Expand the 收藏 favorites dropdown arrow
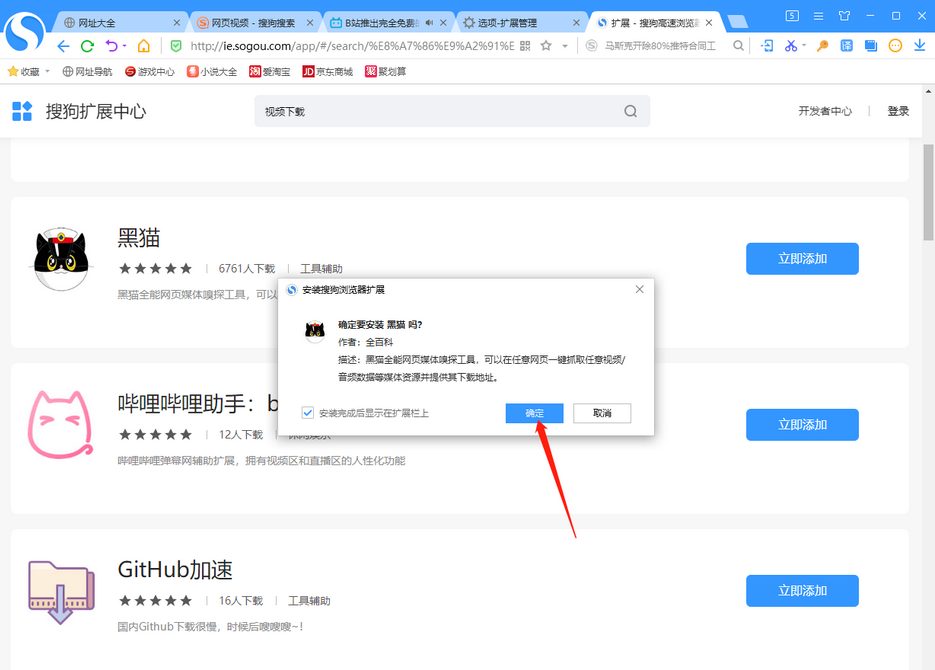Image resolution: width=935 pixels, height=670 pixels. pos(47,72)
